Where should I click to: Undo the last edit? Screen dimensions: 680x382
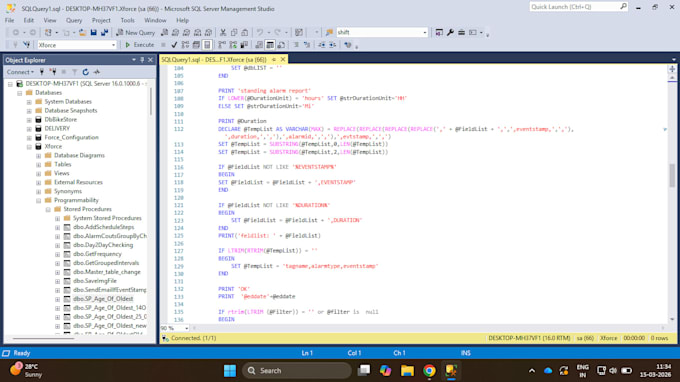click(260, 33)
